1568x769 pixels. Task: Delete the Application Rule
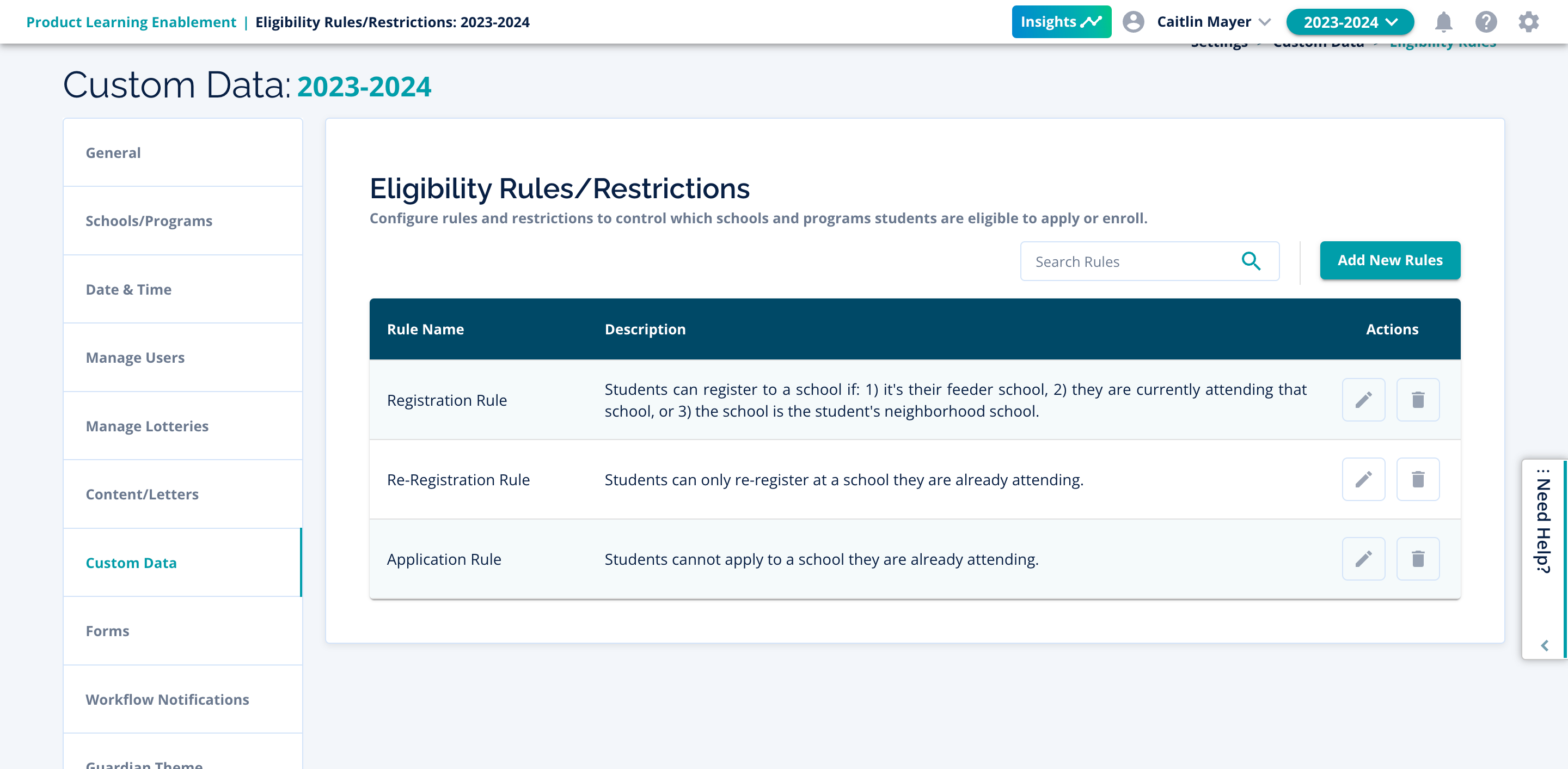pyautogui.click(x=1417, y=558)
